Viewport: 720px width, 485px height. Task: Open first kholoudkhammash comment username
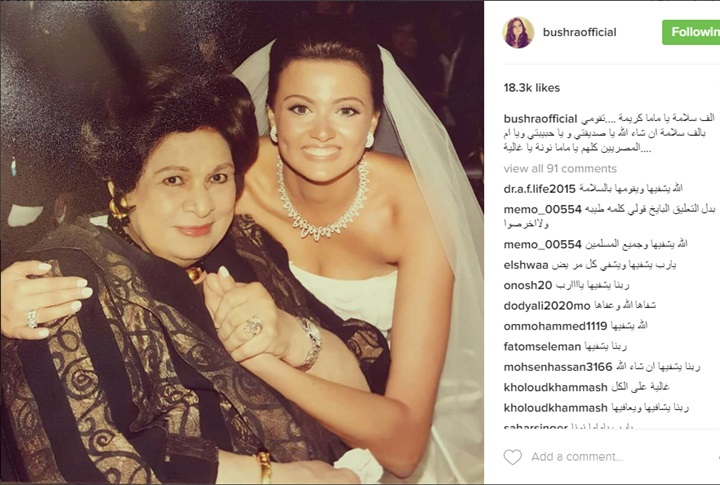(555, 387)
